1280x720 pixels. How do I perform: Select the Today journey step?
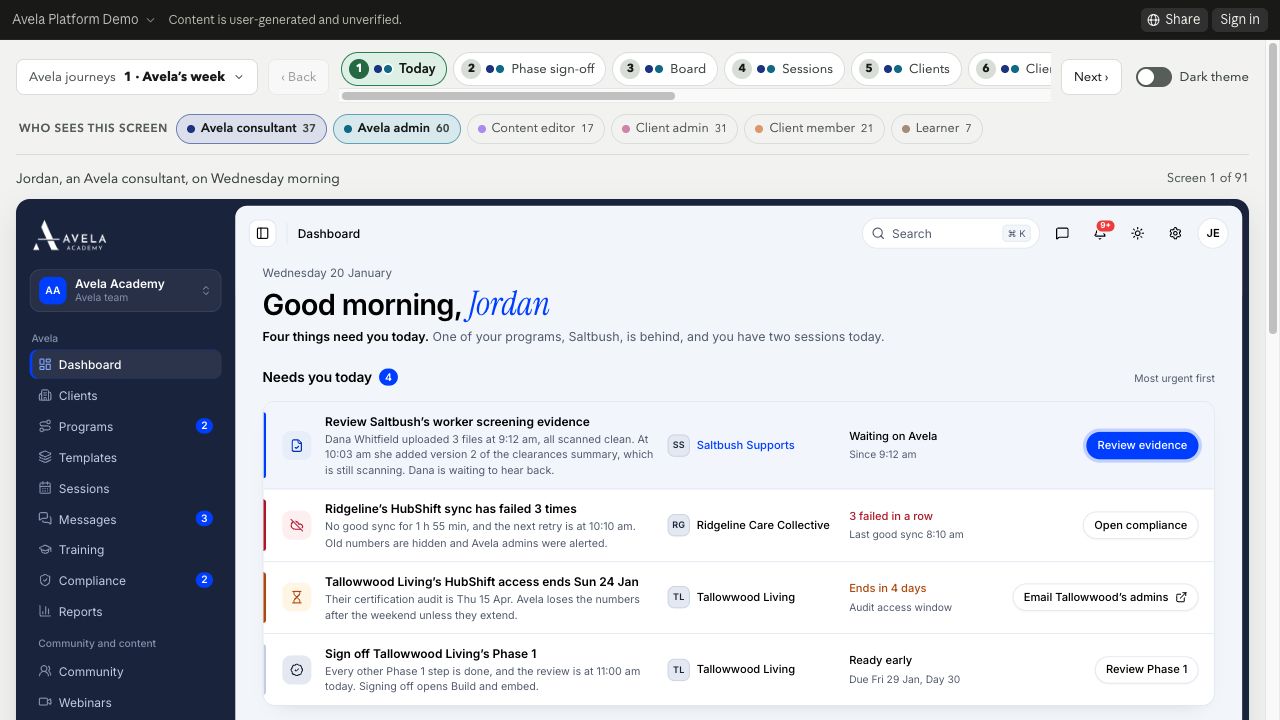pyautogui.click(x=394, y=69)
